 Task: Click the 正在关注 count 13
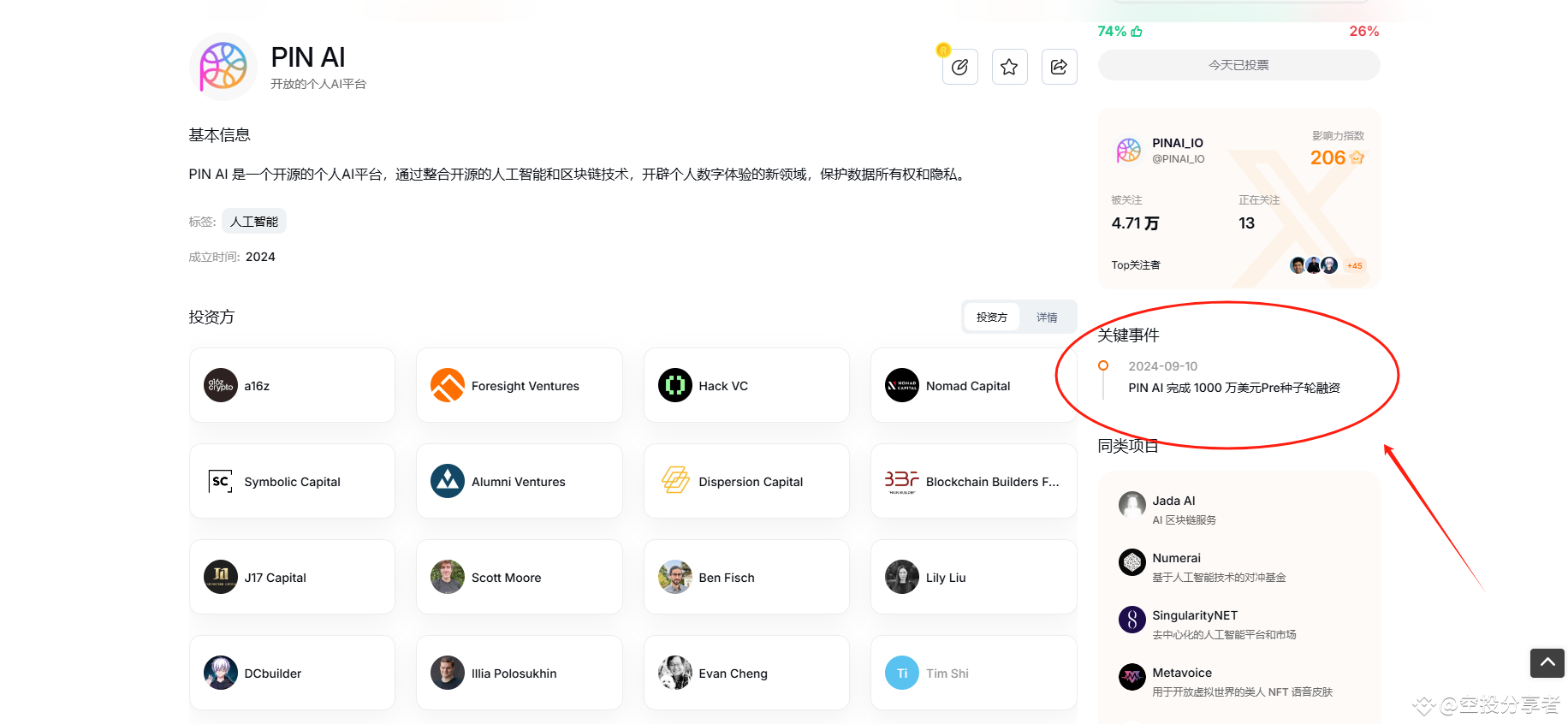pyautogui.click(x=1246, y=223)
